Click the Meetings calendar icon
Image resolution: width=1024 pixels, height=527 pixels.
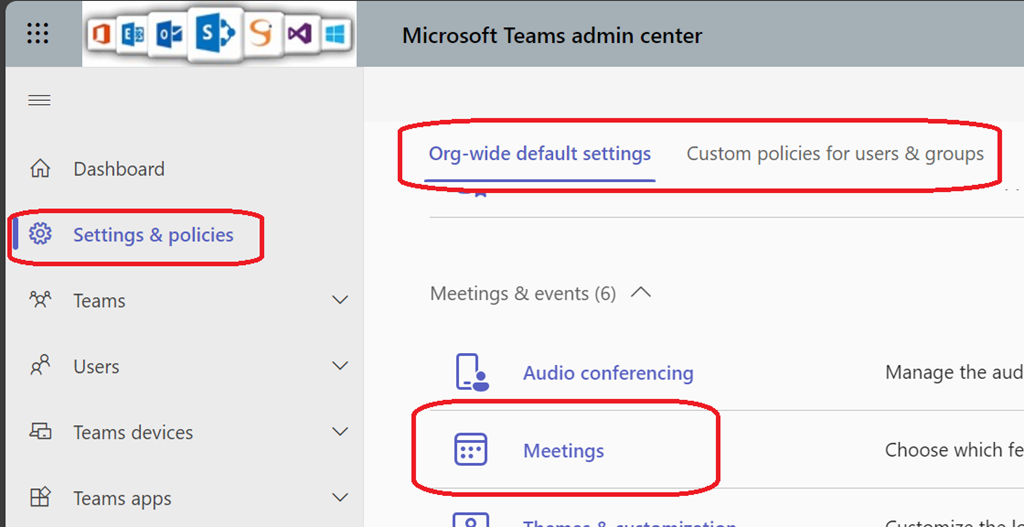coord(470,450)
